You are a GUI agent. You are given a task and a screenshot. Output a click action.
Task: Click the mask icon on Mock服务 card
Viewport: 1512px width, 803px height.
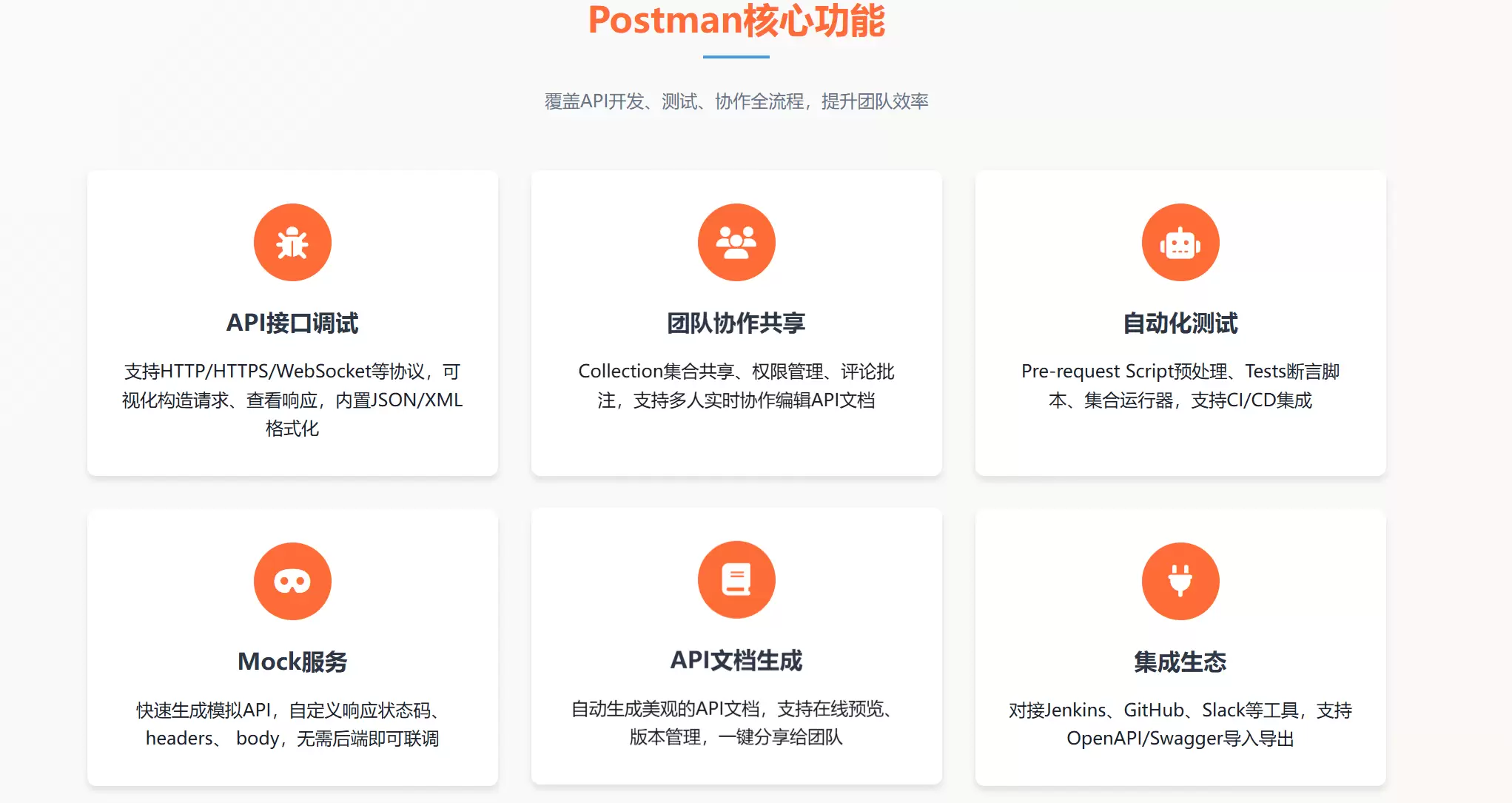coord(292,580)
